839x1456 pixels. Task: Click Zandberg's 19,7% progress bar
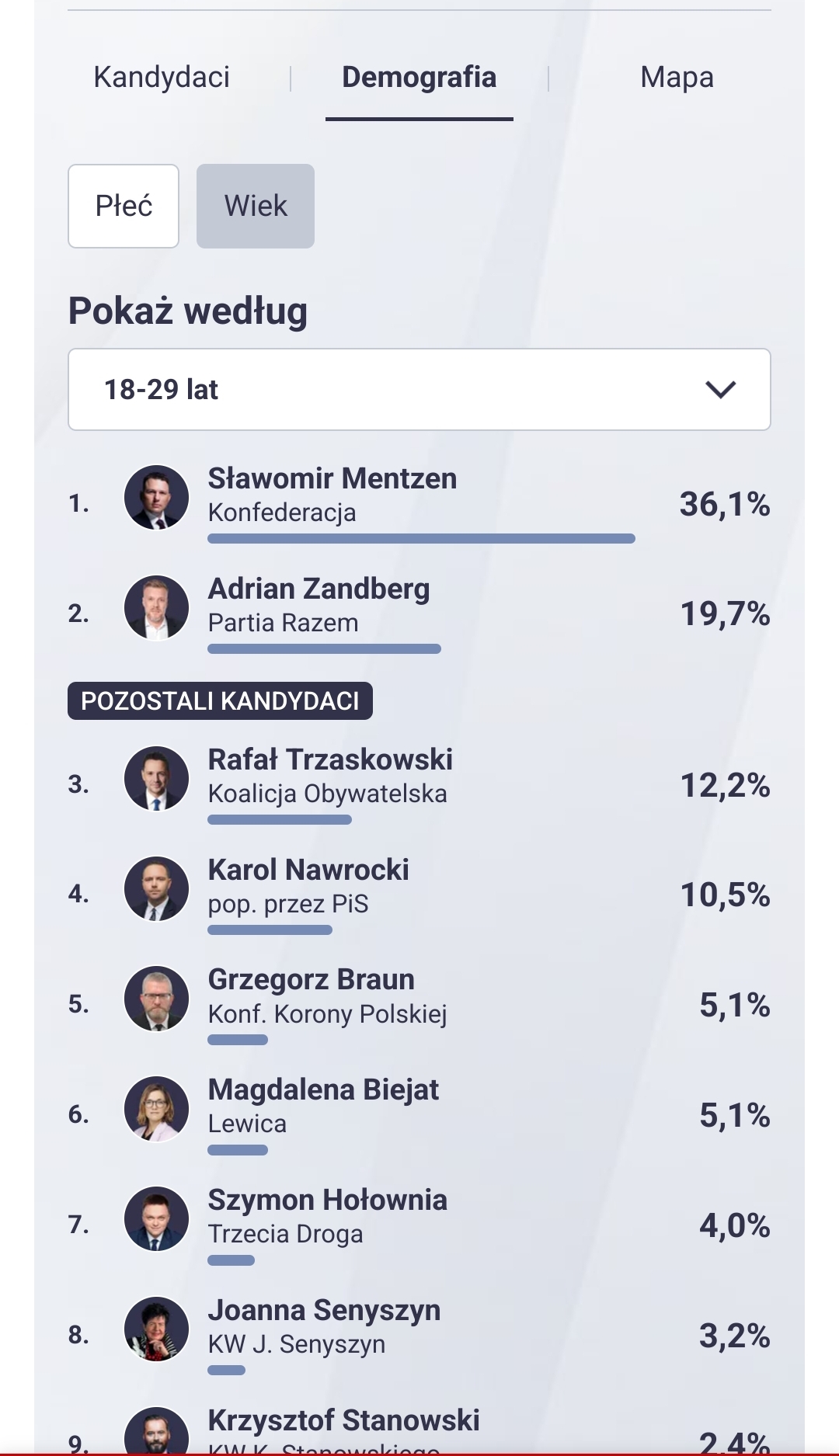[x=324, y=649]
